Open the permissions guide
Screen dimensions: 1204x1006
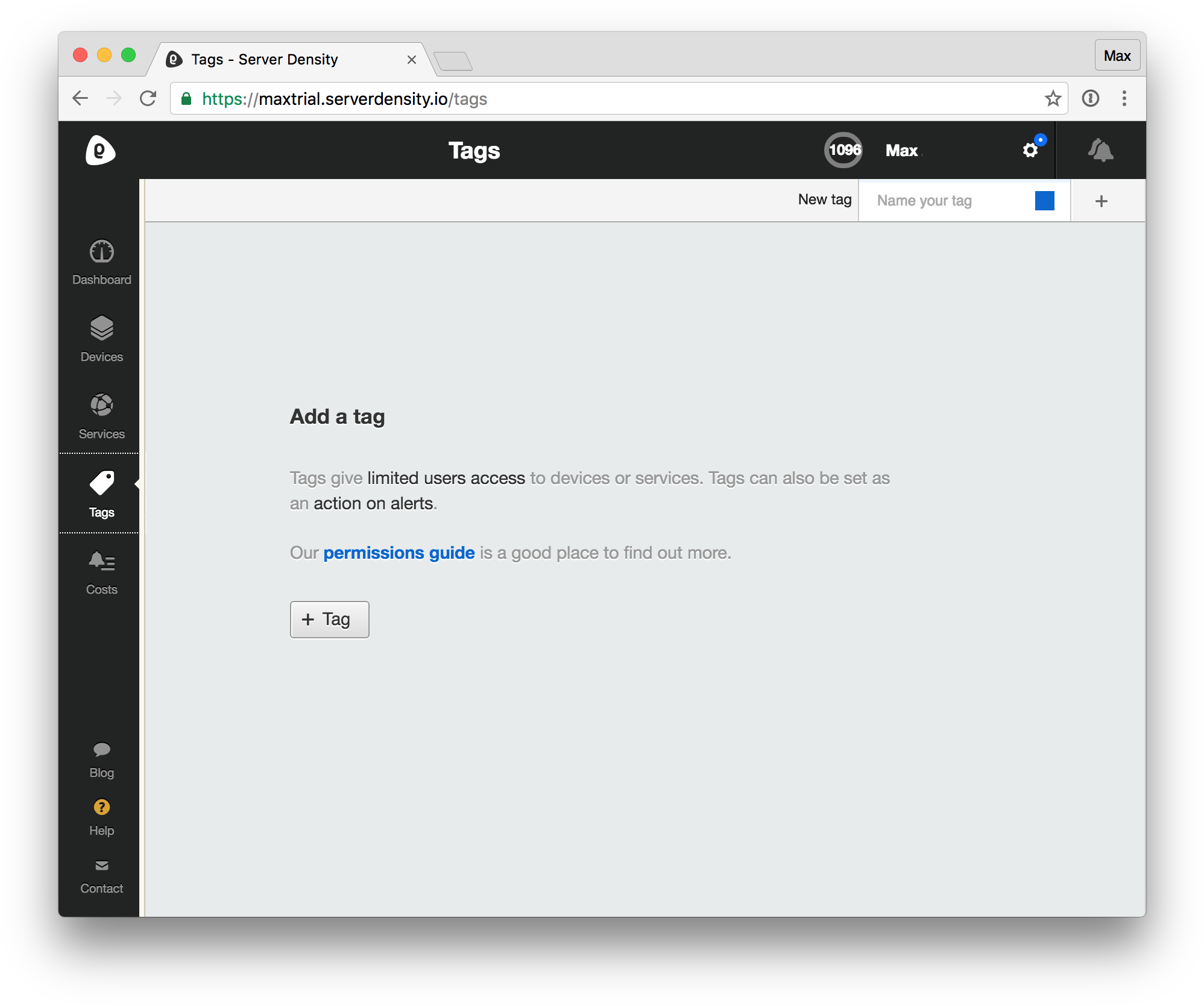pyautogui.click(x=399, y=552)
